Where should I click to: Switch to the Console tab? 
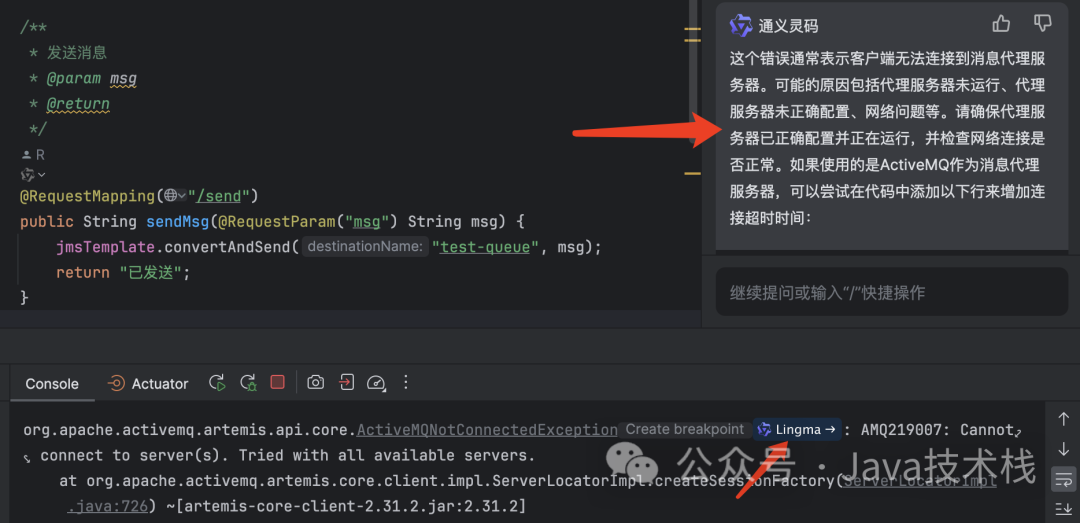tap(52, 384)
